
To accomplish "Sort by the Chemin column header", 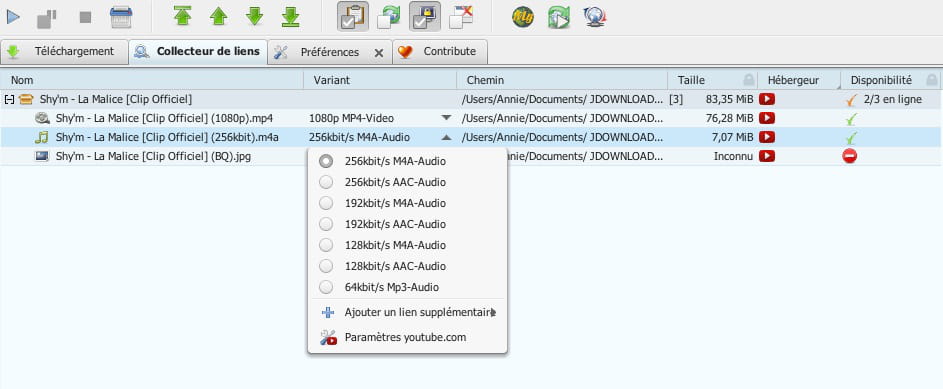I will coord(562,80).
